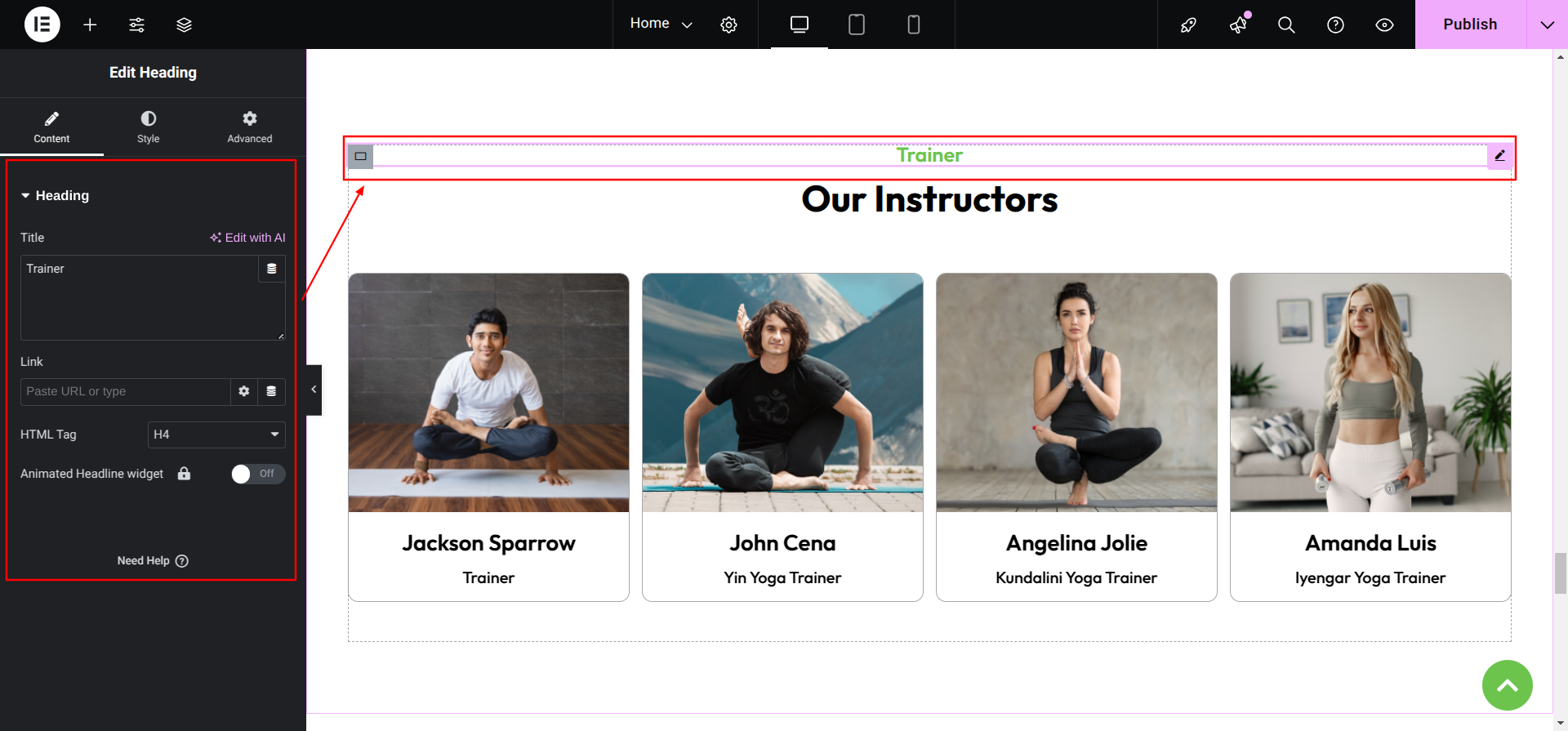Open the help question mark icon
The width and height of the screenshot is (1568, 731).
[1335, 25]
